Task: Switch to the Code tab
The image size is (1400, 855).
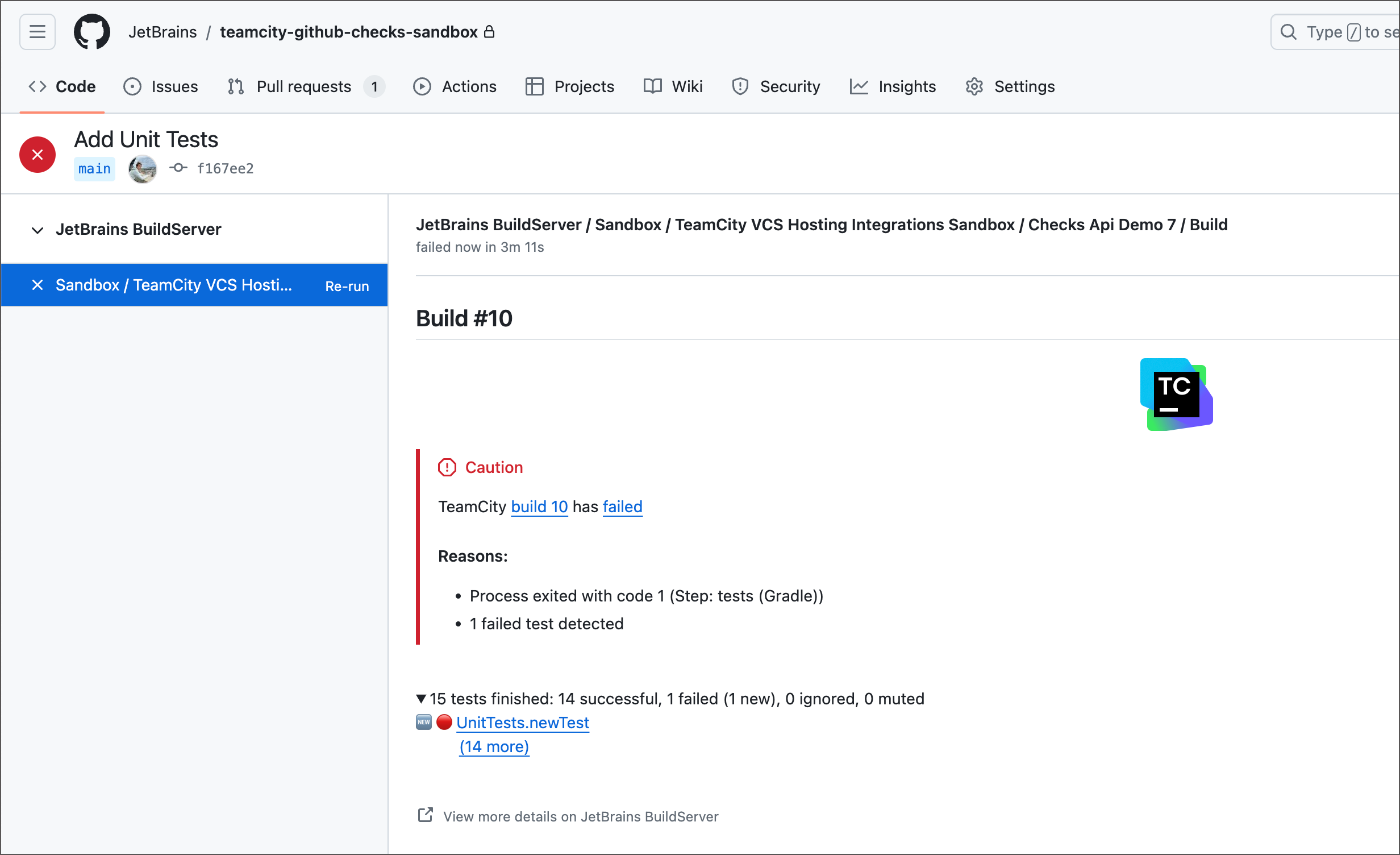Action: pos(63,86)
